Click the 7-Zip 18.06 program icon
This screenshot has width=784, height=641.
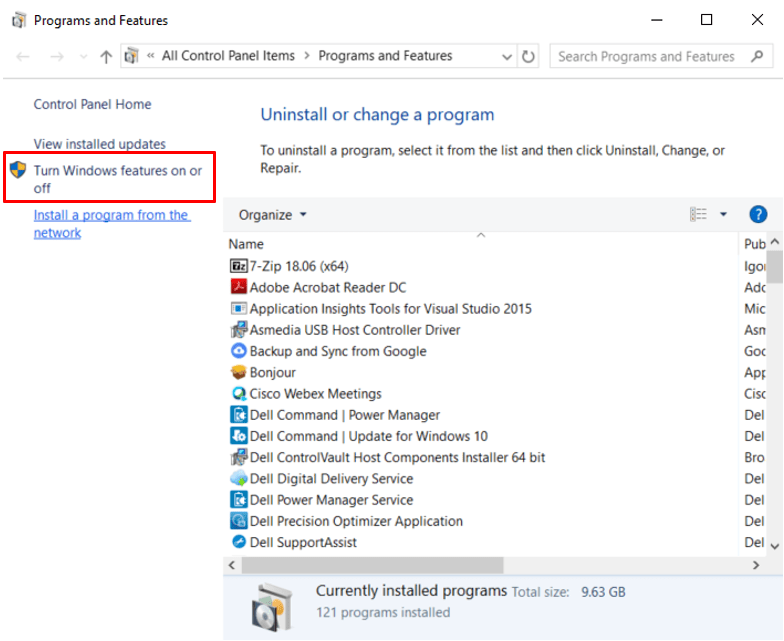pos(238,266)
